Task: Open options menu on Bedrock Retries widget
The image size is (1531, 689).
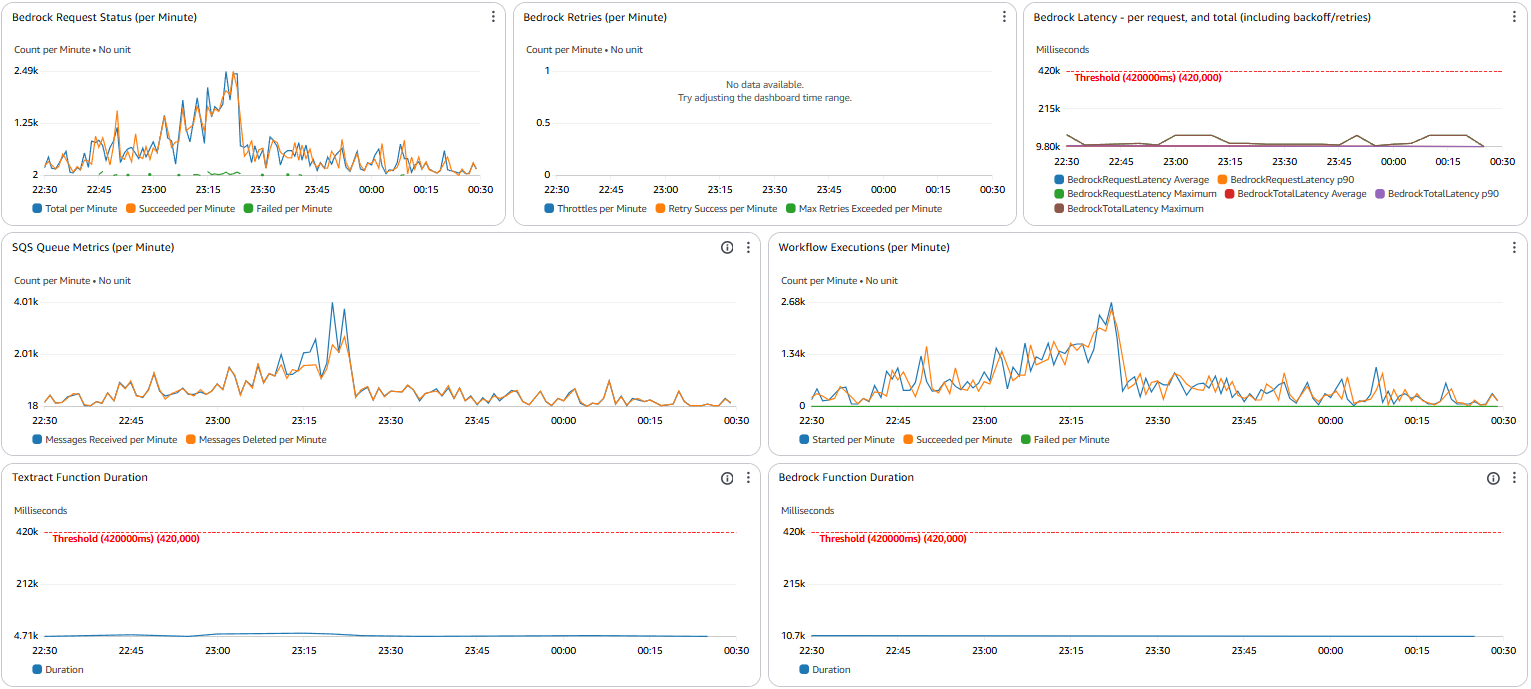Action: (1003, 16)
